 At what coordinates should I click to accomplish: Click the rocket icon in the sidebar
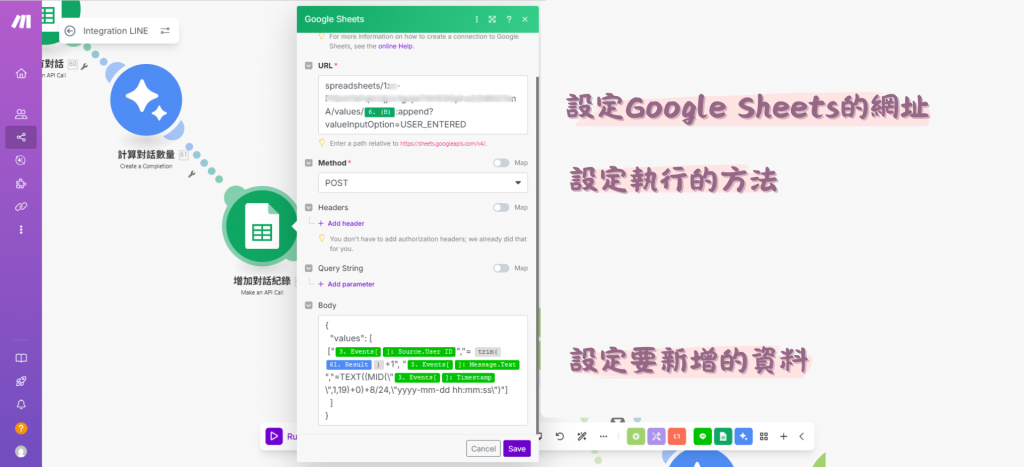21,381
